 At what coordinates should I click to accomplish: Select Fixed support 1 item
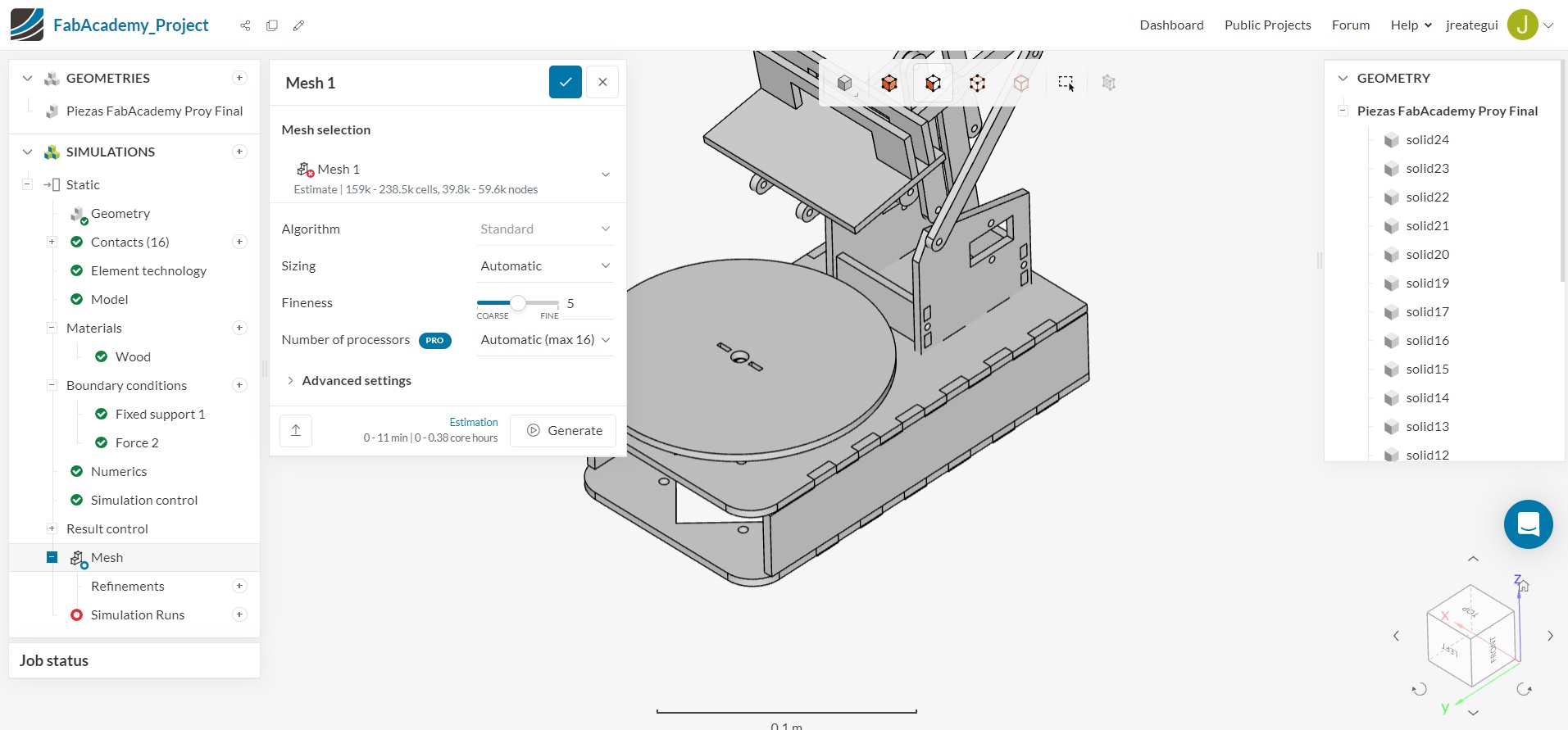160,414
